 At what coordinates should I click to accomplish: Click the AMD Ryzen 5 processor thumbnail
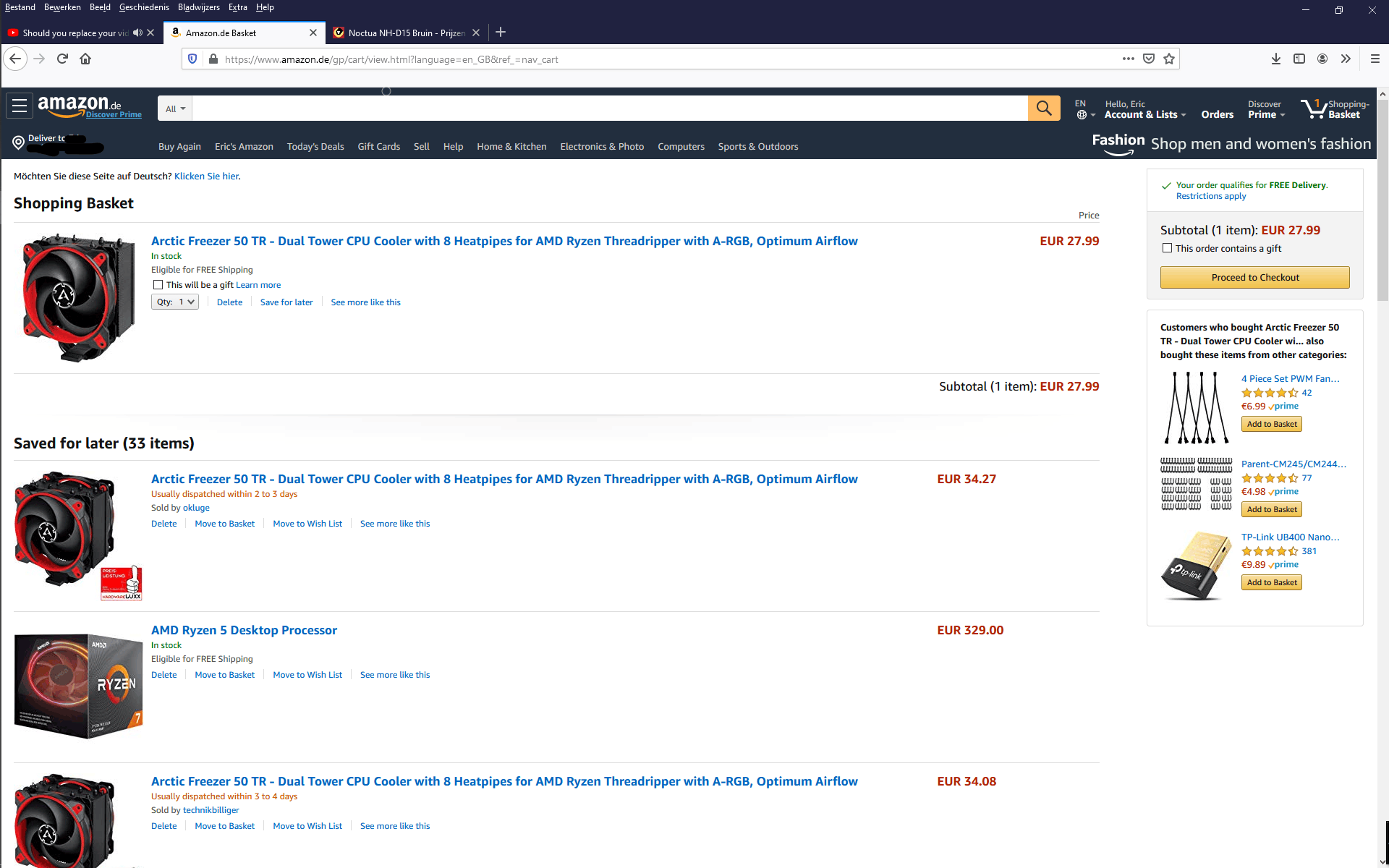tap(78, 686)
